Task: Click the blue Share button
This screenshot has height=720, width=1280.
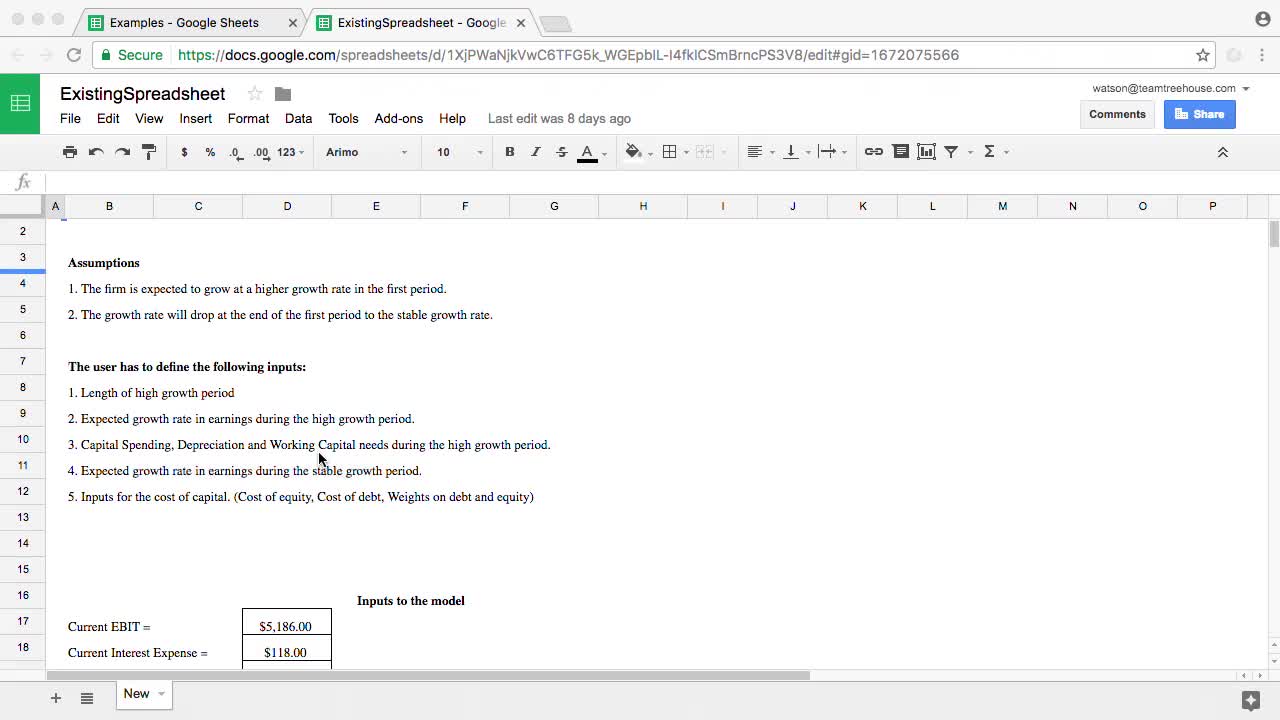Action: tap(1199, 114)
